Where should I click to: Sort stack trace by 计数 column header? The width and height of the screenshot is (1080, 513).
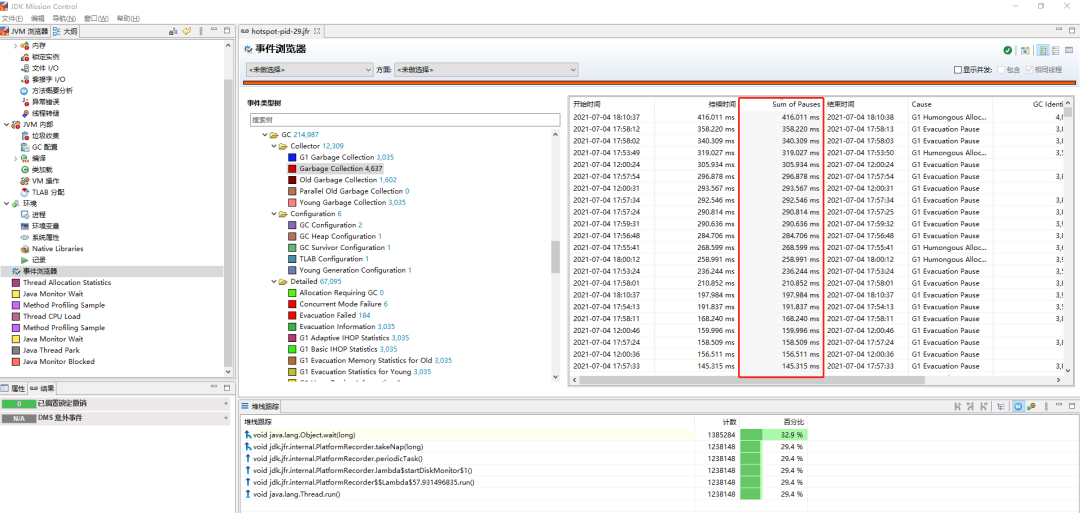click(715, 421)
